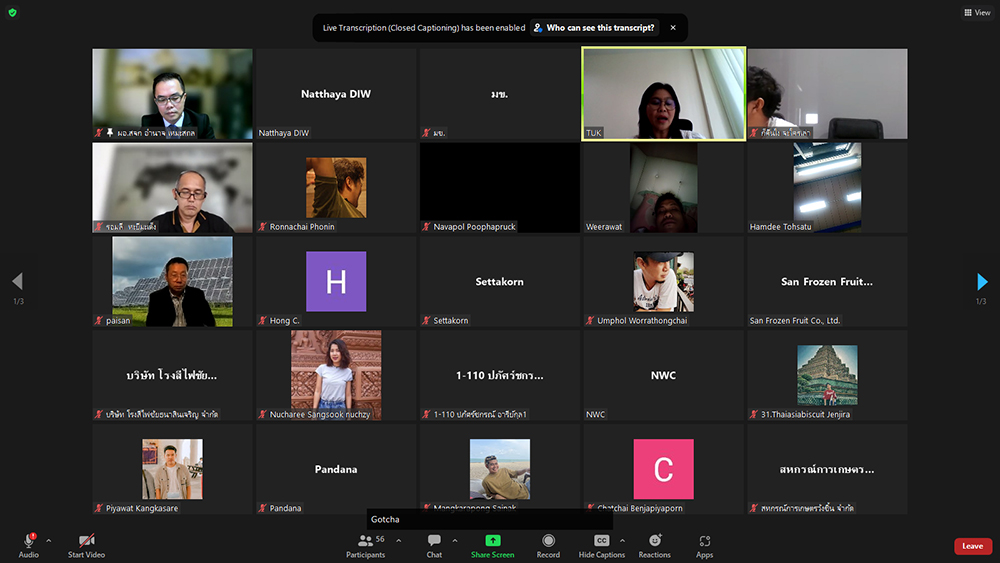Go to previous page of participants
This screenshot has height=563, width=1000.
tap(17, 282)
